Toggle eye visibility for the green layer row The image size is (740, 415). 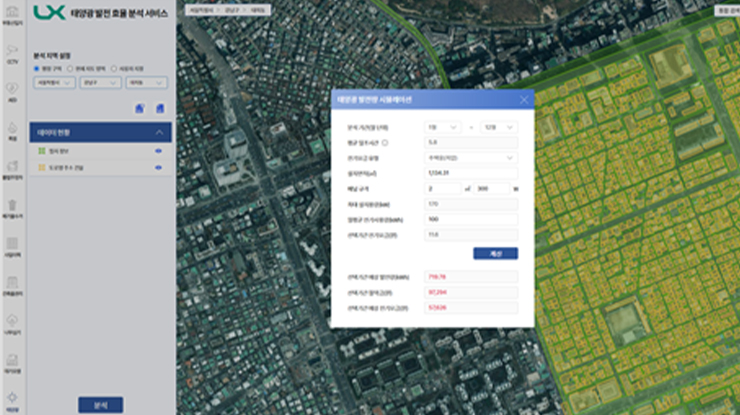click(x=158, y=151)
